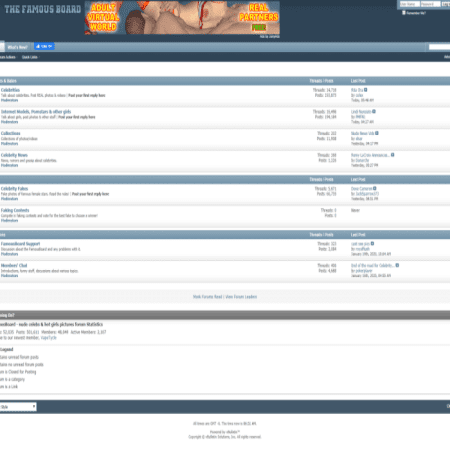Expand the Forum Actions menu
Viewport: 450px width, 450px height.
point(8,57)
